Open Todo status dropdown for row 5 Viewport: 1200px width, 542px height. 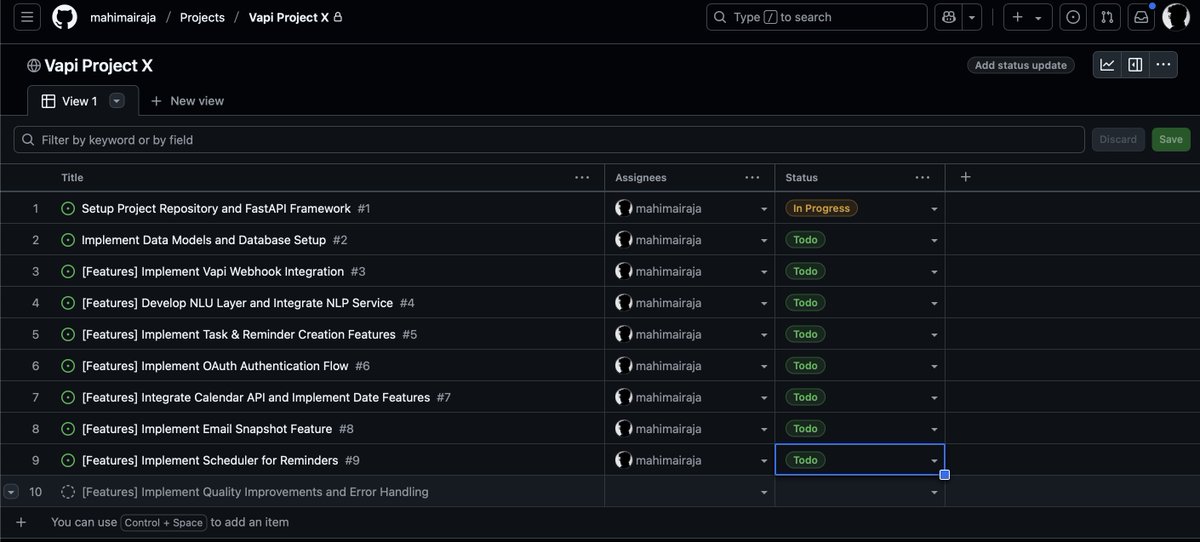934,334
